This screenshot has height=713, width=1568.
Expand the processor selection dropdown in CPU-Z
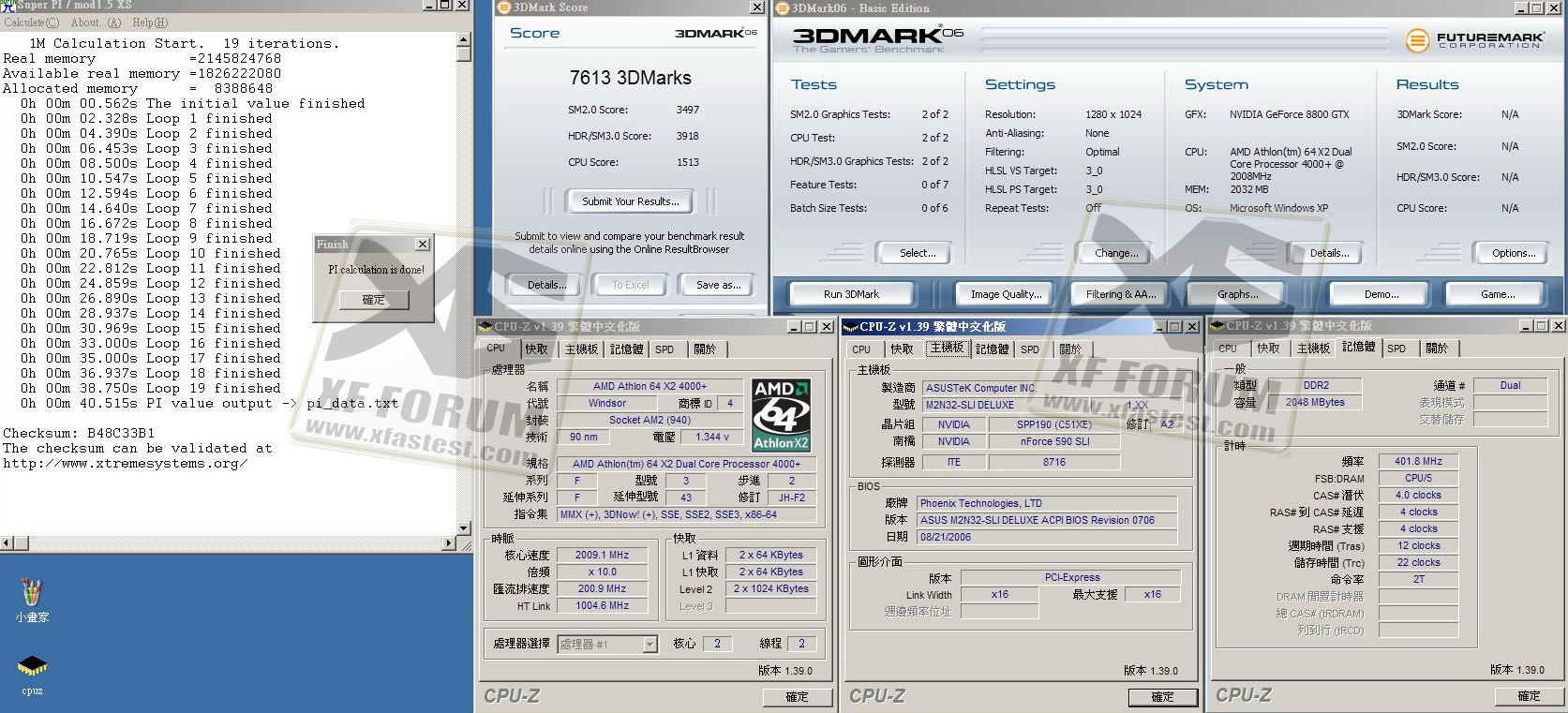pyautogui.click(x=650, y=645)
